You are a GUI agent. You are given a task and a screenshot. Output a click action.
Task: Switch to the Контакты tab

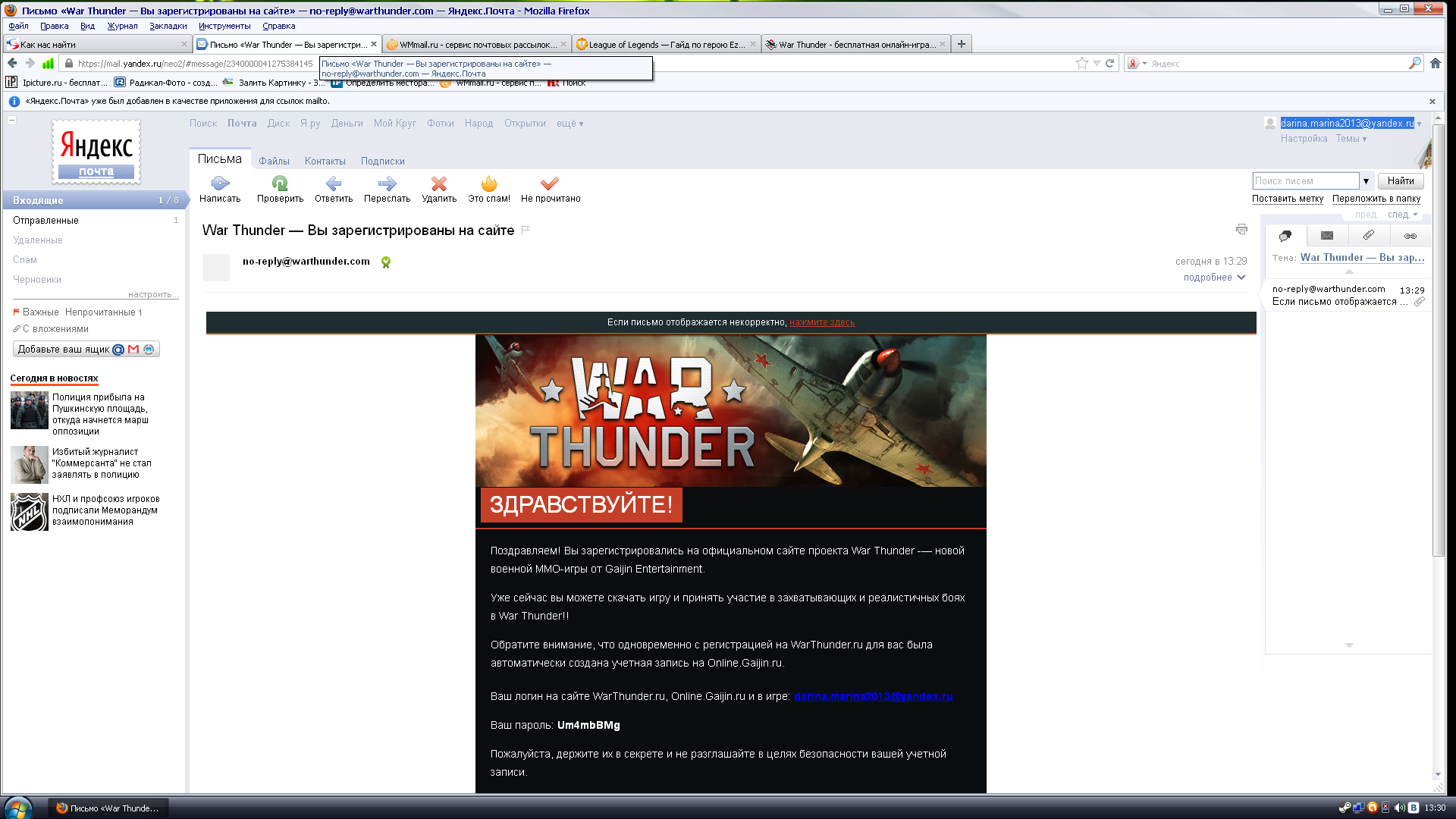click(x=325, y=162)
